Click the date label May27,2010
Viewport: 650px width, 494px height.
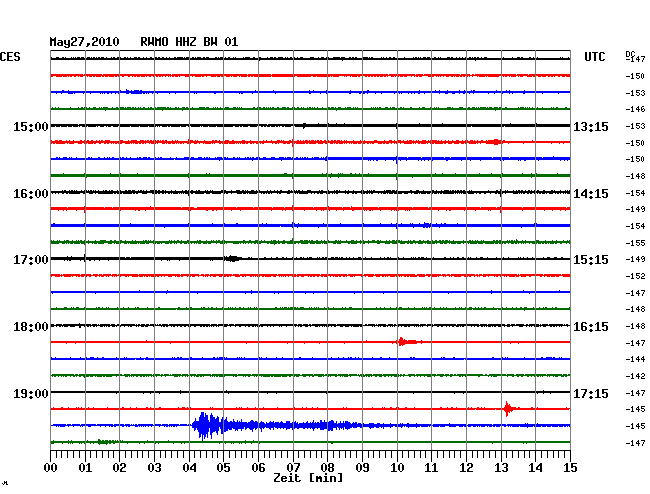click(84, 42)
